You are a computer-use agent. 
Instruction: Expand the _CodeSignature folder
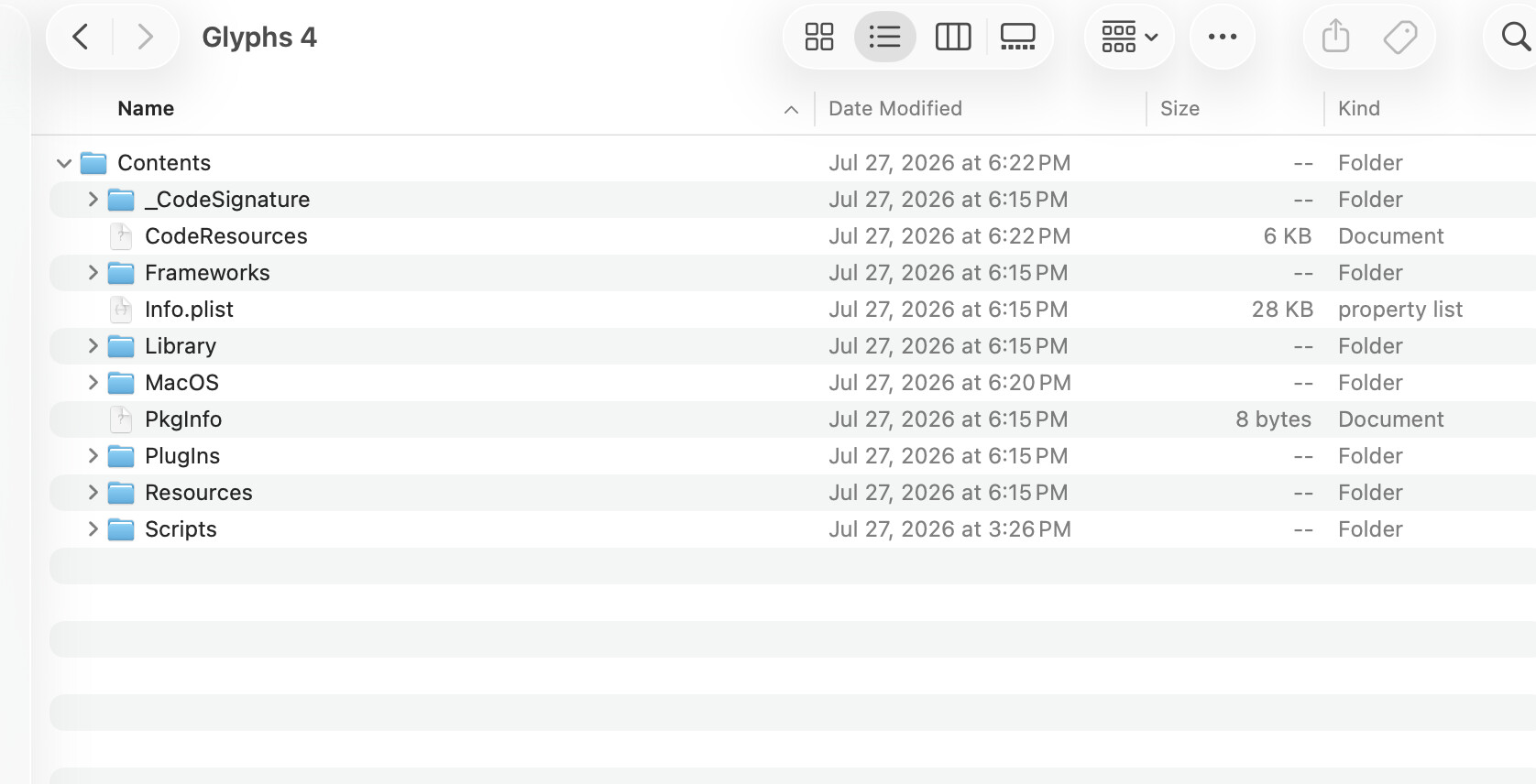click(93, 199)
